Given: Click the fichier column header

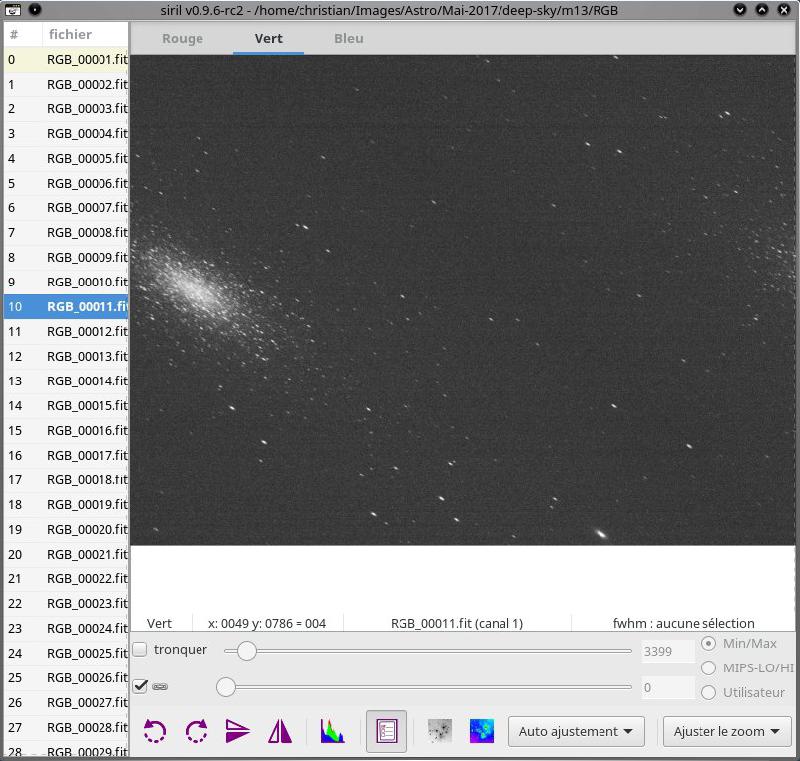Looking at the screenshot, I should (85, 34).
